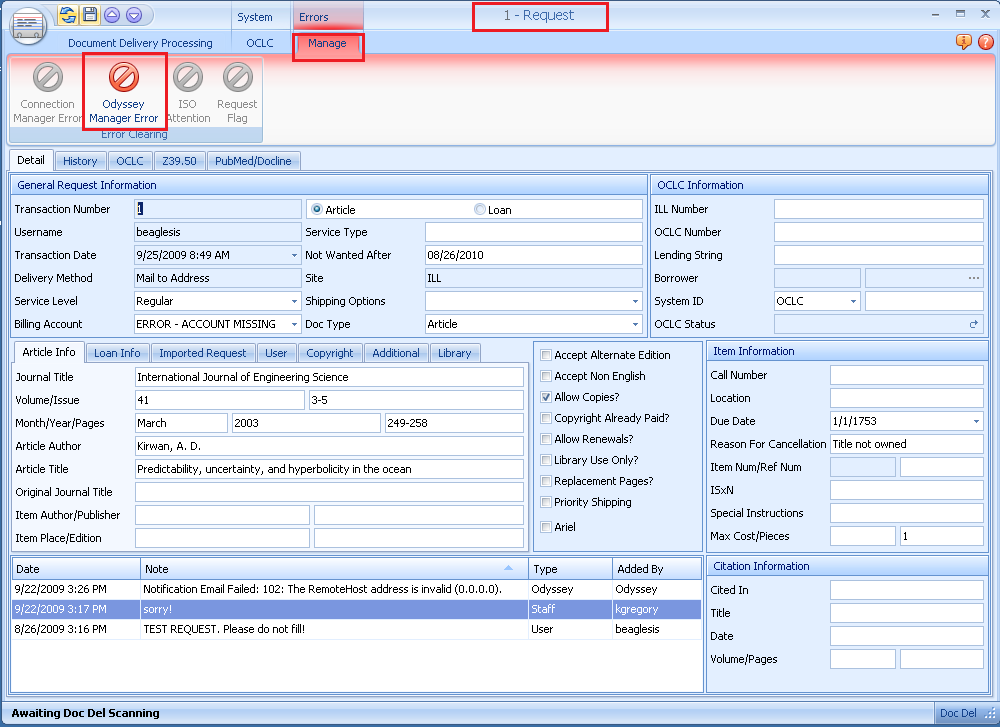The width and height of the screenshot is (1000, 727).
Task: Click the refresh icon in quick toolbar
Action: (68, 15)
